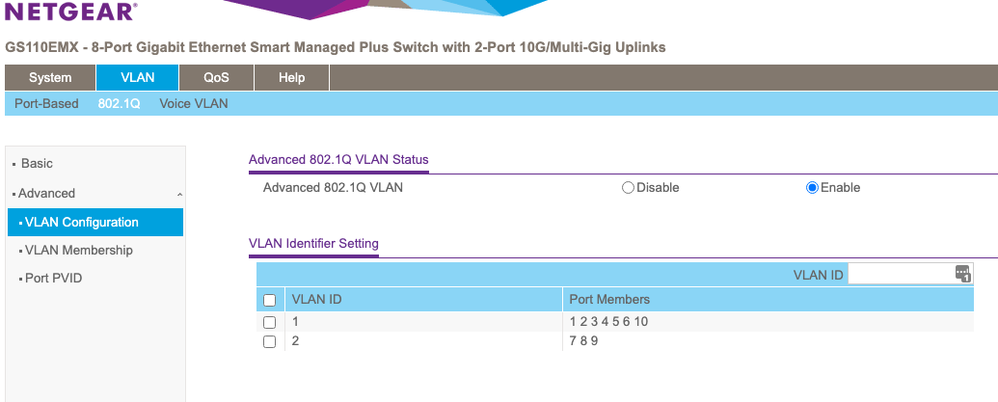This screenshot has height=402, width=998.
Task: Toggle the select-all VLANs header checkbox
Action: point(269,300)
